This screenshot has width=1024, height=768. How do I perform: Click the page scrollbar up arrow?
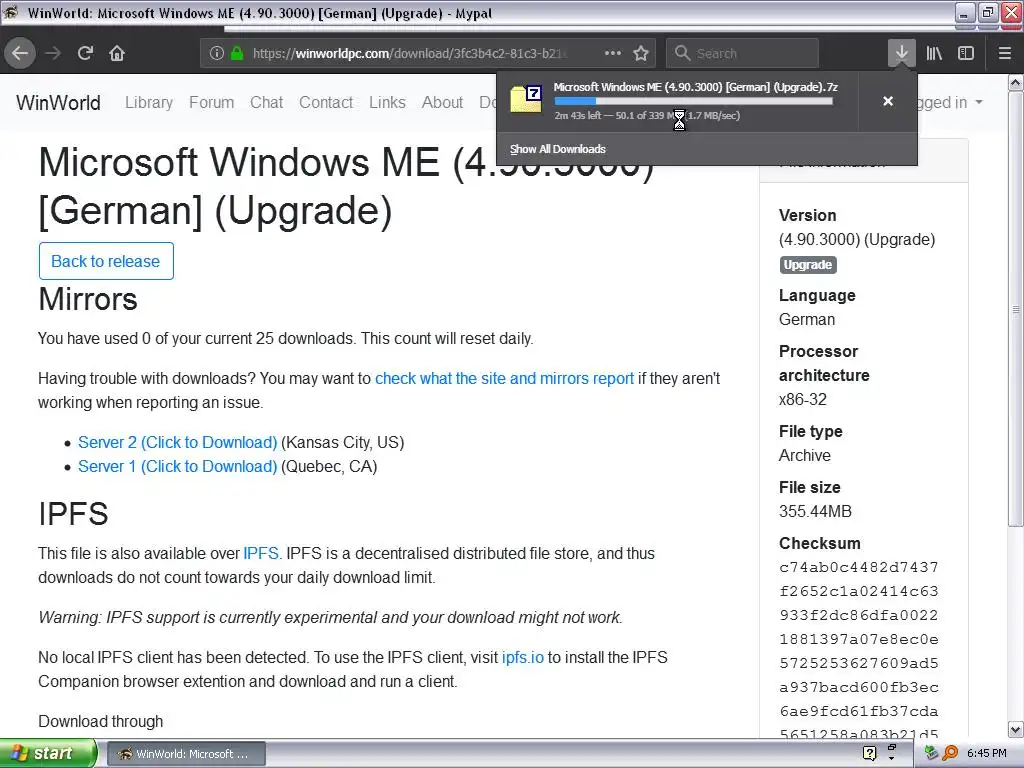(x=1016, y=82)
